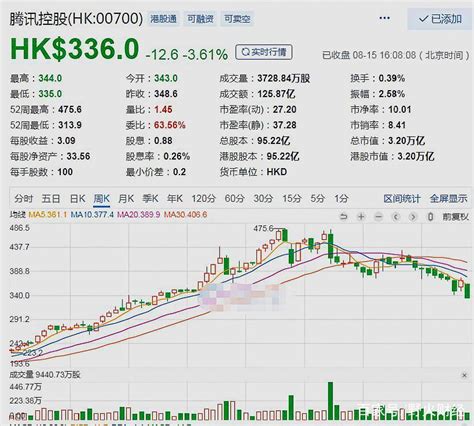Switch to the 季K chart tab
The height and width of the screenshot is (426, 474).
point(150,199)
